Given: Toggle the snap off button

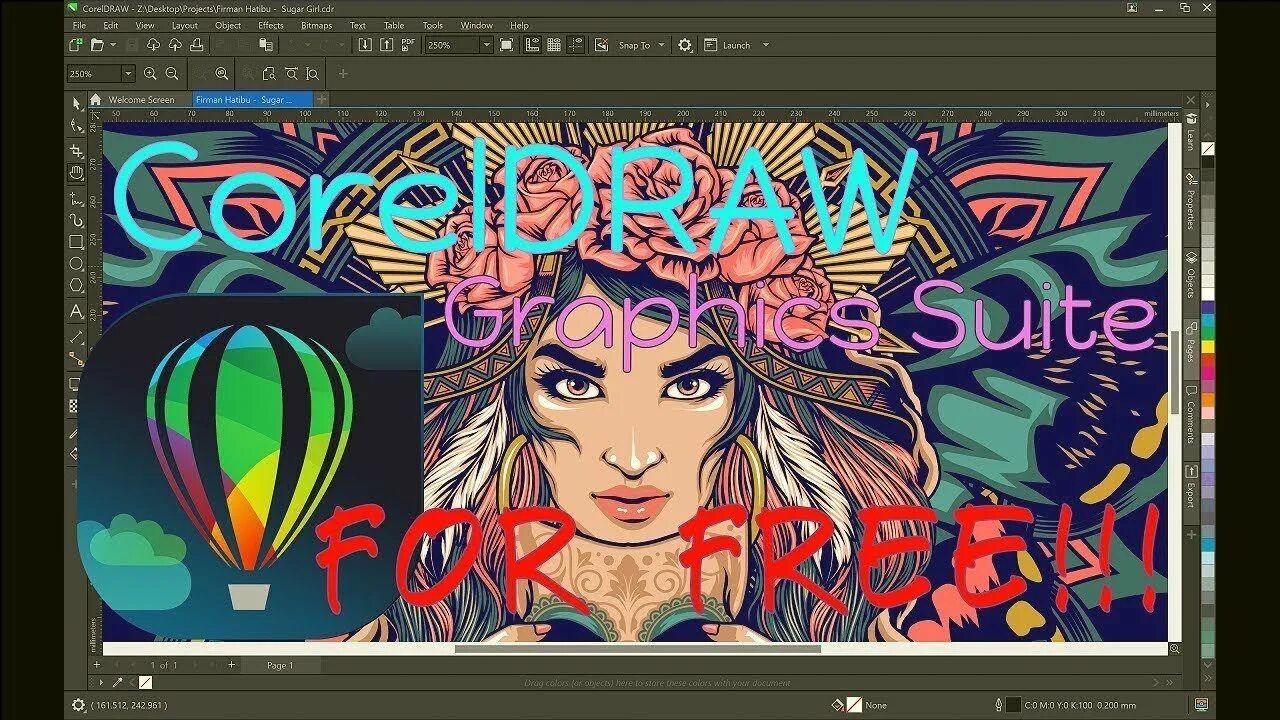Looking at the screenshot, I should [x=601, y=45].
